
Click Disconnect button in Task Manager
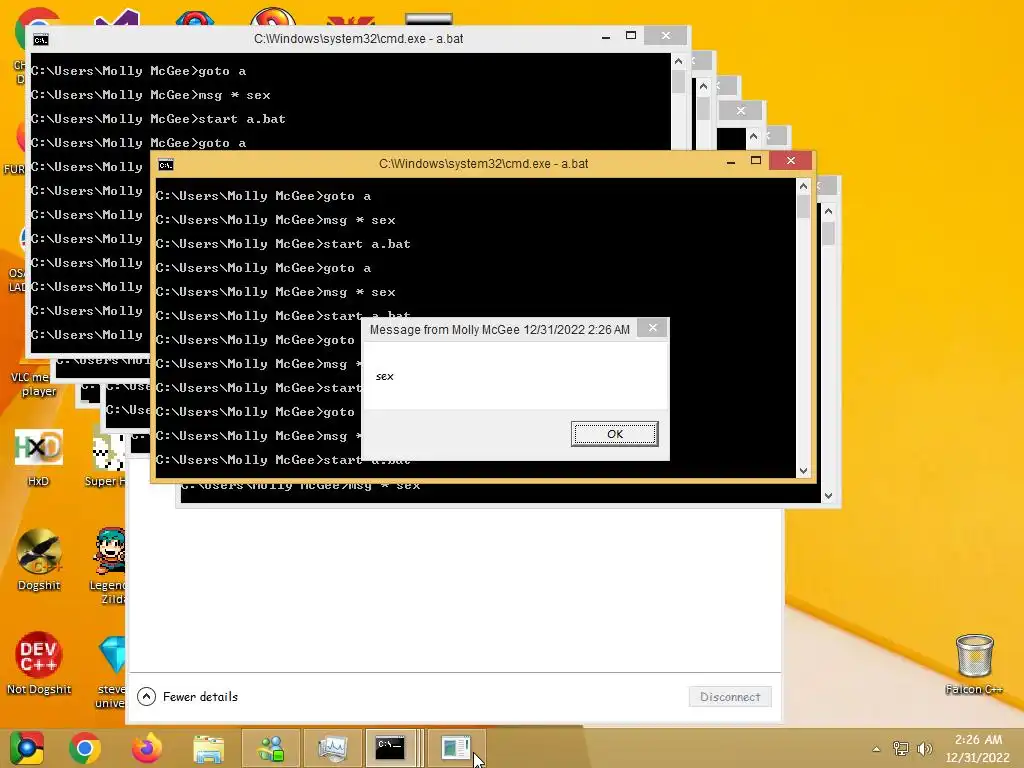pyautogui.click(x=729, y=696)
